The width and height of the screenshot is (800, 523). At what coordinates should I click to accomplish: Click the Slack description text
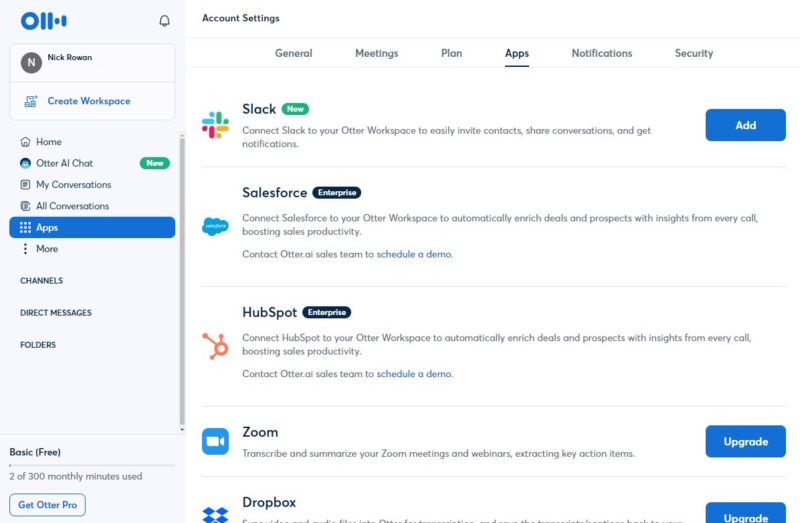point(446,137)
